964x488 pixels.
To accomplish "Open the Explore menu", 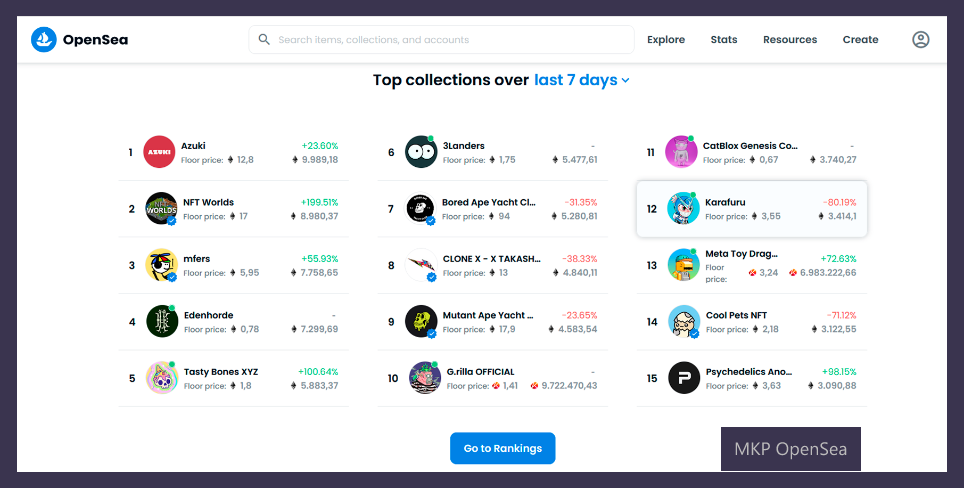I will click(666, 39).
